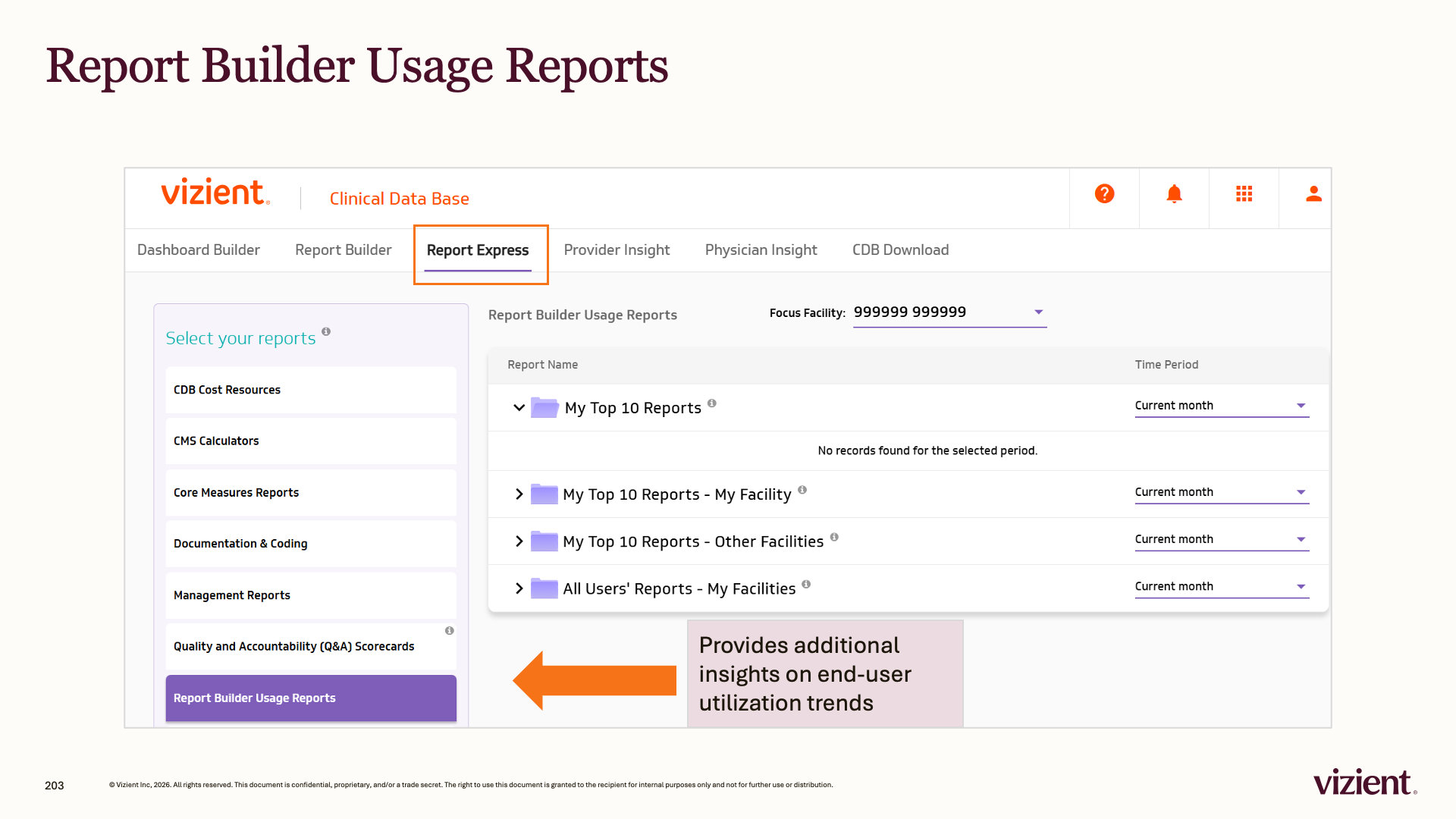Select CMS Calculators report category
Viewport: 1456px width, 819px height.
coord(311,441)
